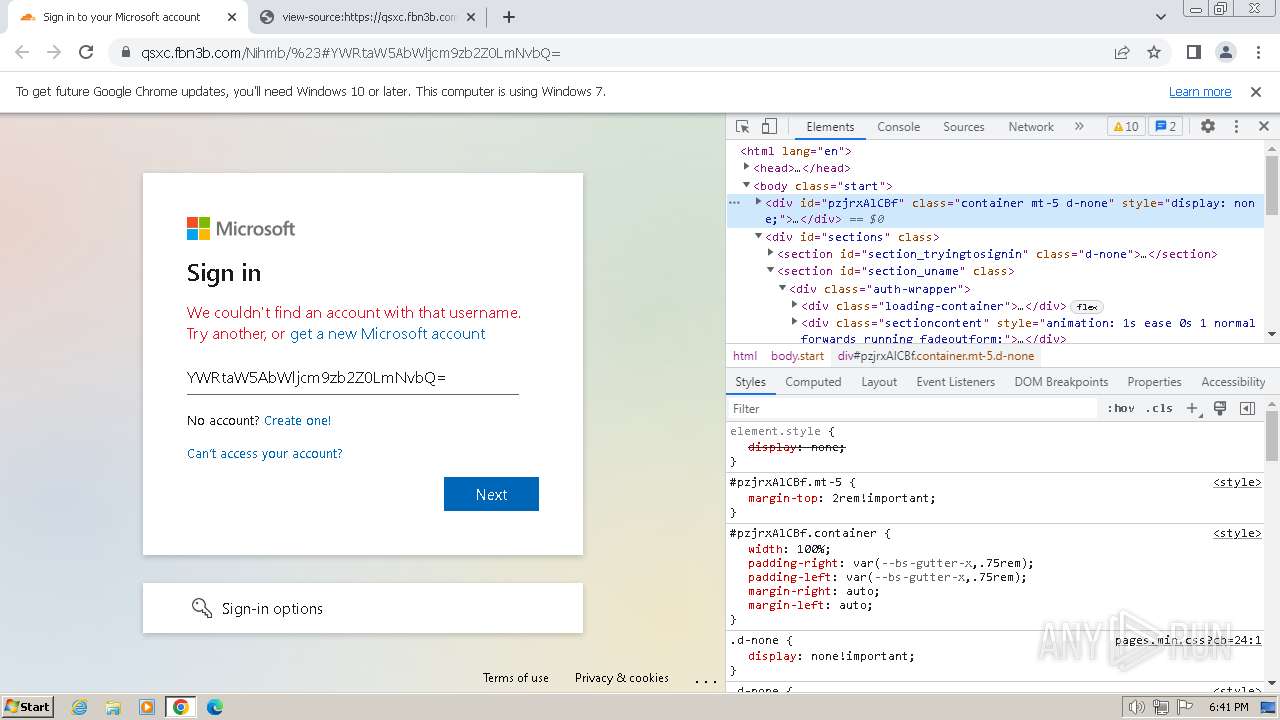Open the Computed styles tab

[813, 382]
